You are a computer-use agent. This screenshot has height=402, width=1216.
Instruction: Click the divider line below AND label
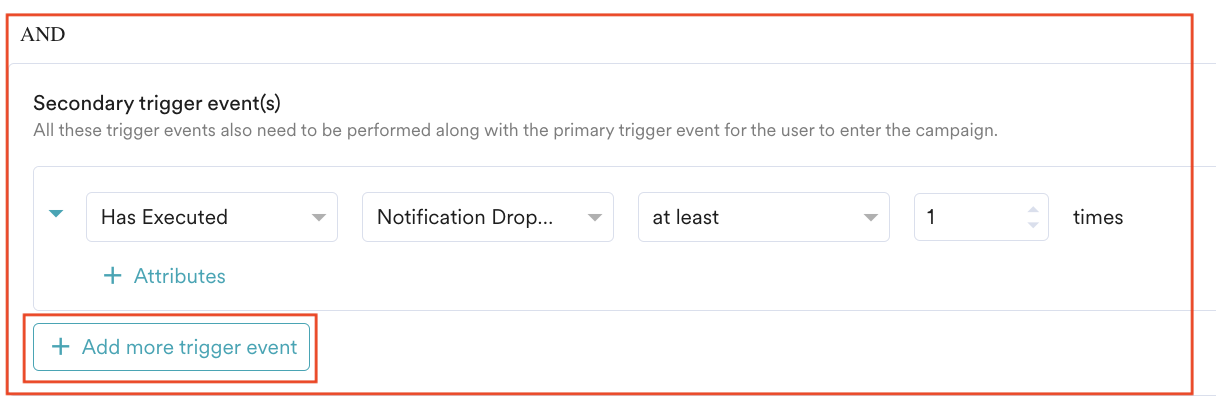[x=600, y=64]
